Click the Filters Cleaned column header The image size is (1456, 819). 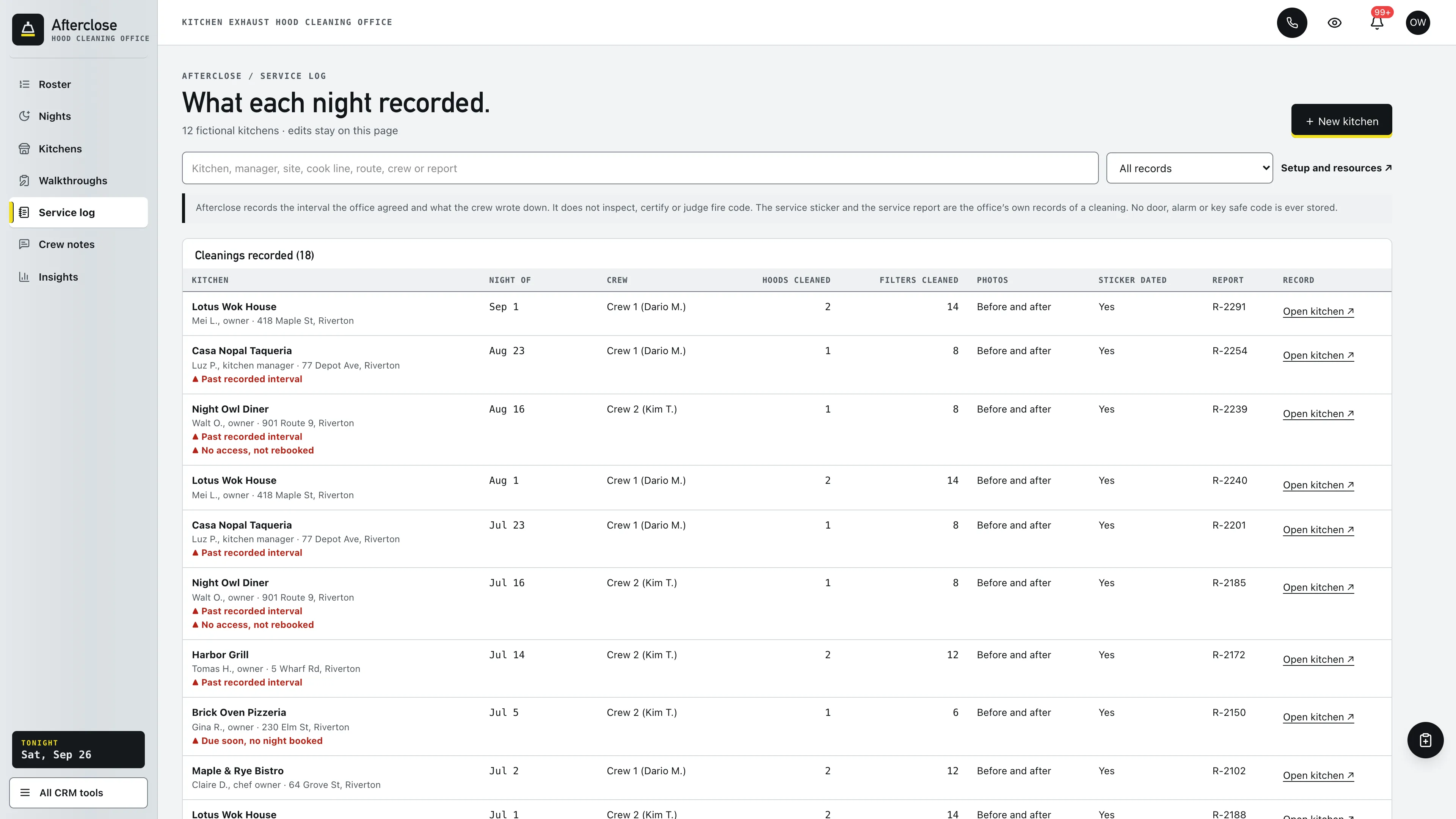pyautogui.click(x=918, y=280)
